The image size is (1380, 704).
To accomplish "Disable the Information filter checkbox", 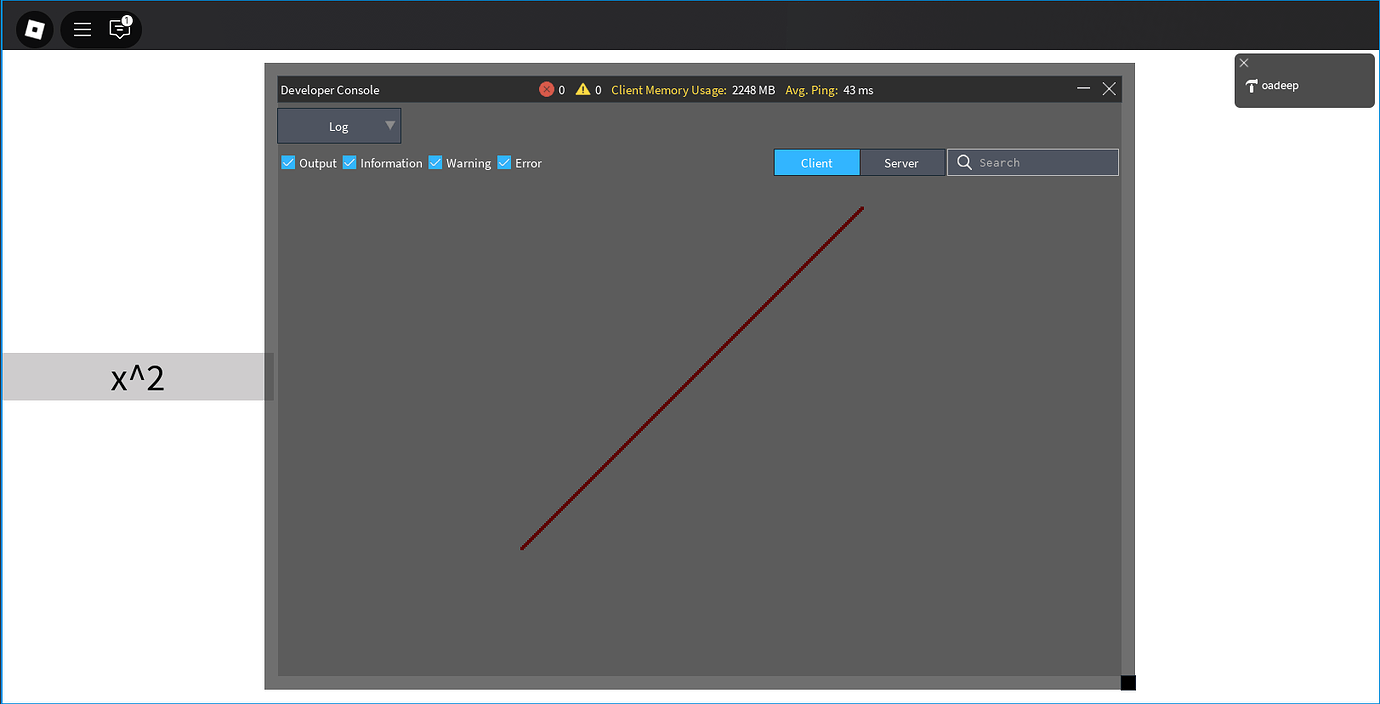I will click(349, 162).
